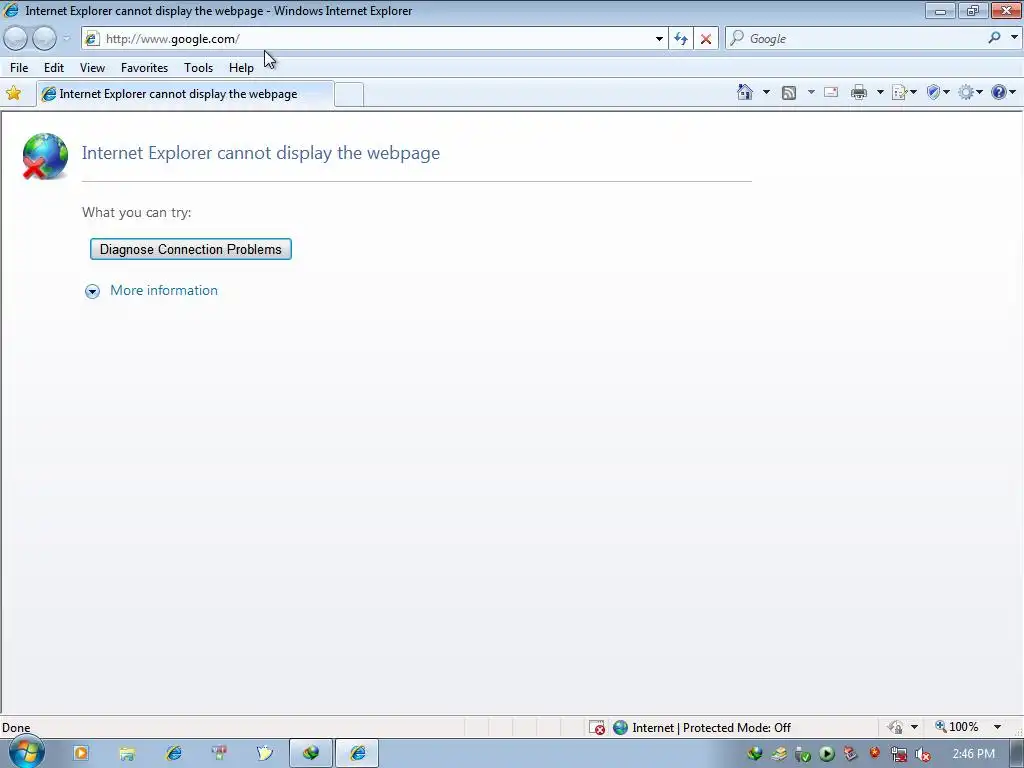The width and height of the screenshot is (1024, 768).
Task: Open Windows Media Player from taskbar
Action: point(80,753)
